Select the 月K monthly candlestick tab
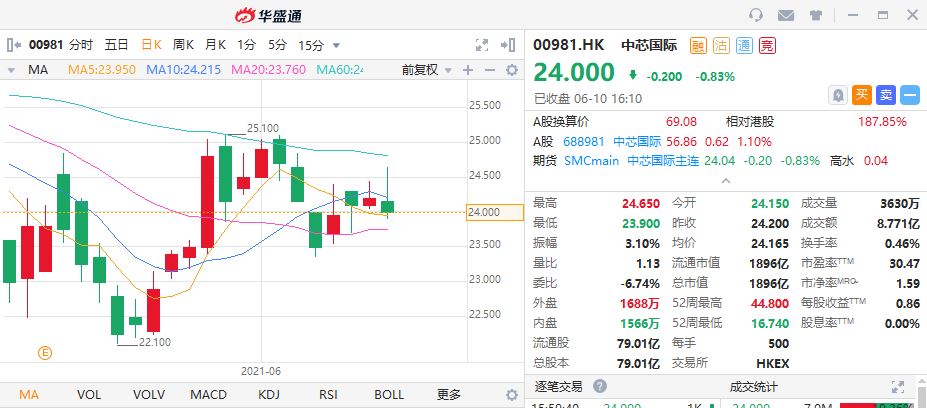The width and height of the screenshot is (927, 408). pos(215,44)
